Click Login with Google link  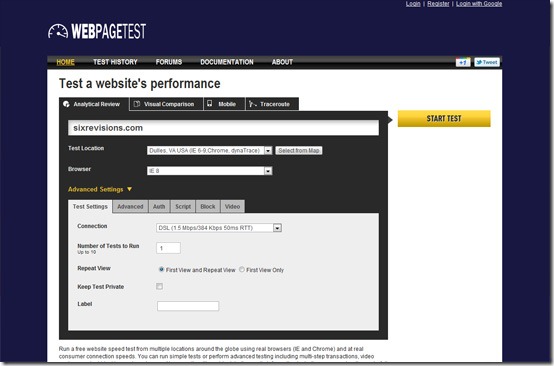479,4
